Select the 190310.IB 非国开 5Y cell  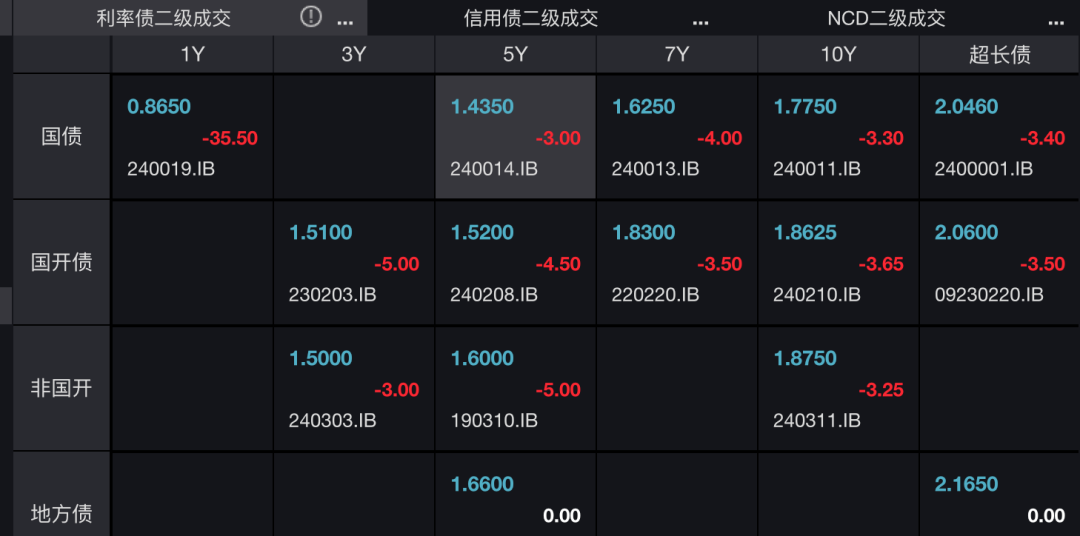pos(515,390)
